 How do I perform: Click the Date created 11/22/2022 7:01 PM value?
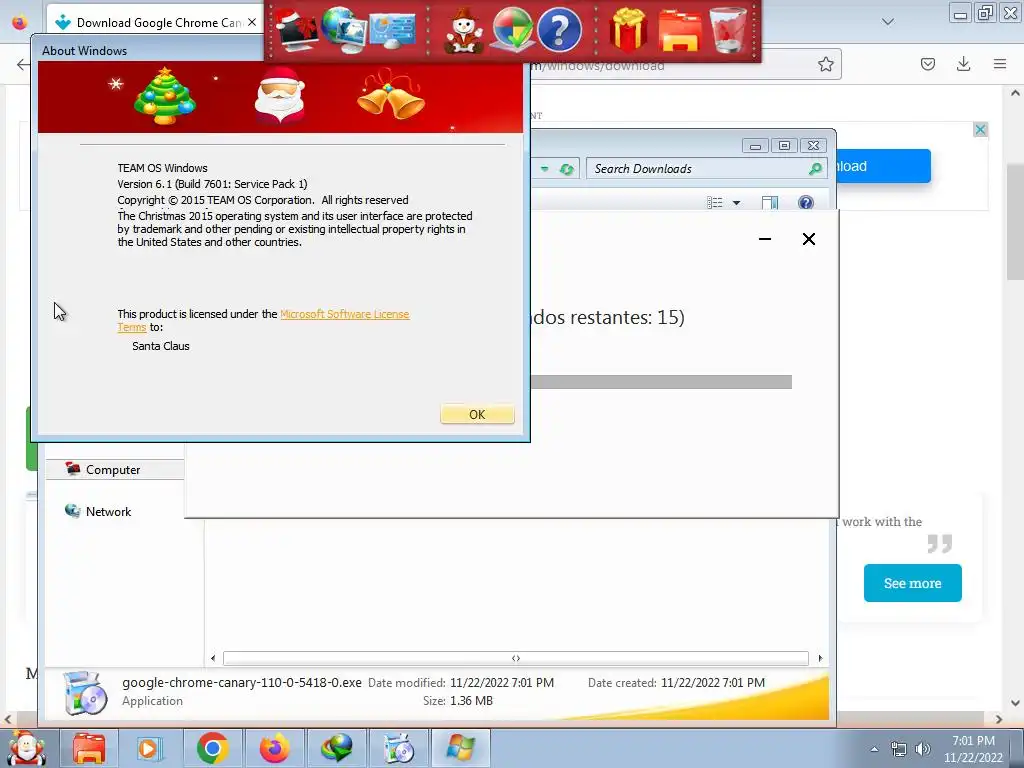pyautogui.click(x=712, y=682)
